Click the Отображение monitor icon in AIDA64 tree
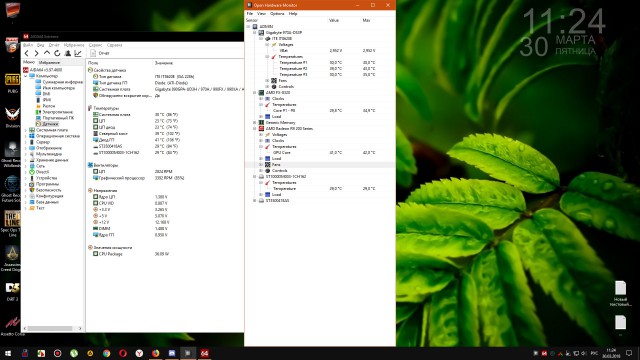 pos(32,148)
